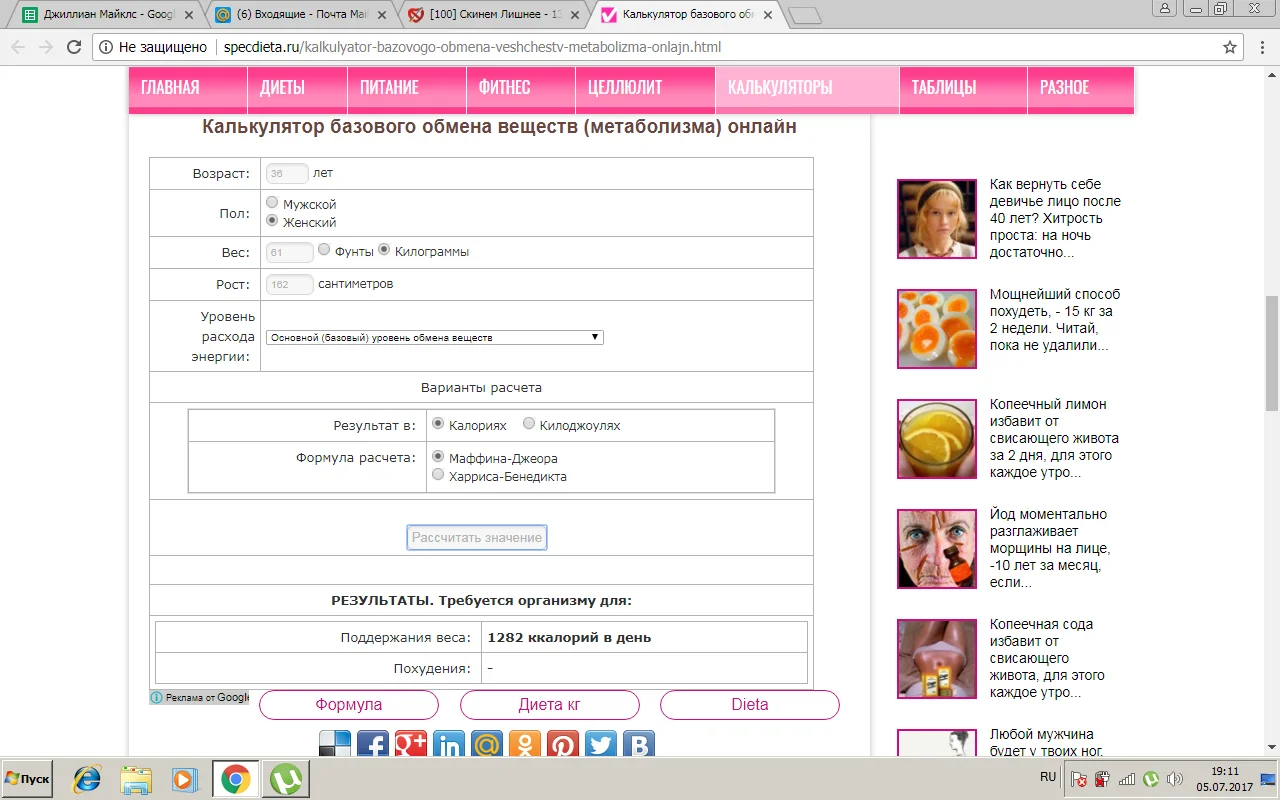1280x800 pixels.
Task: Open Action Center flag icon
Action: pos(1079,779)
